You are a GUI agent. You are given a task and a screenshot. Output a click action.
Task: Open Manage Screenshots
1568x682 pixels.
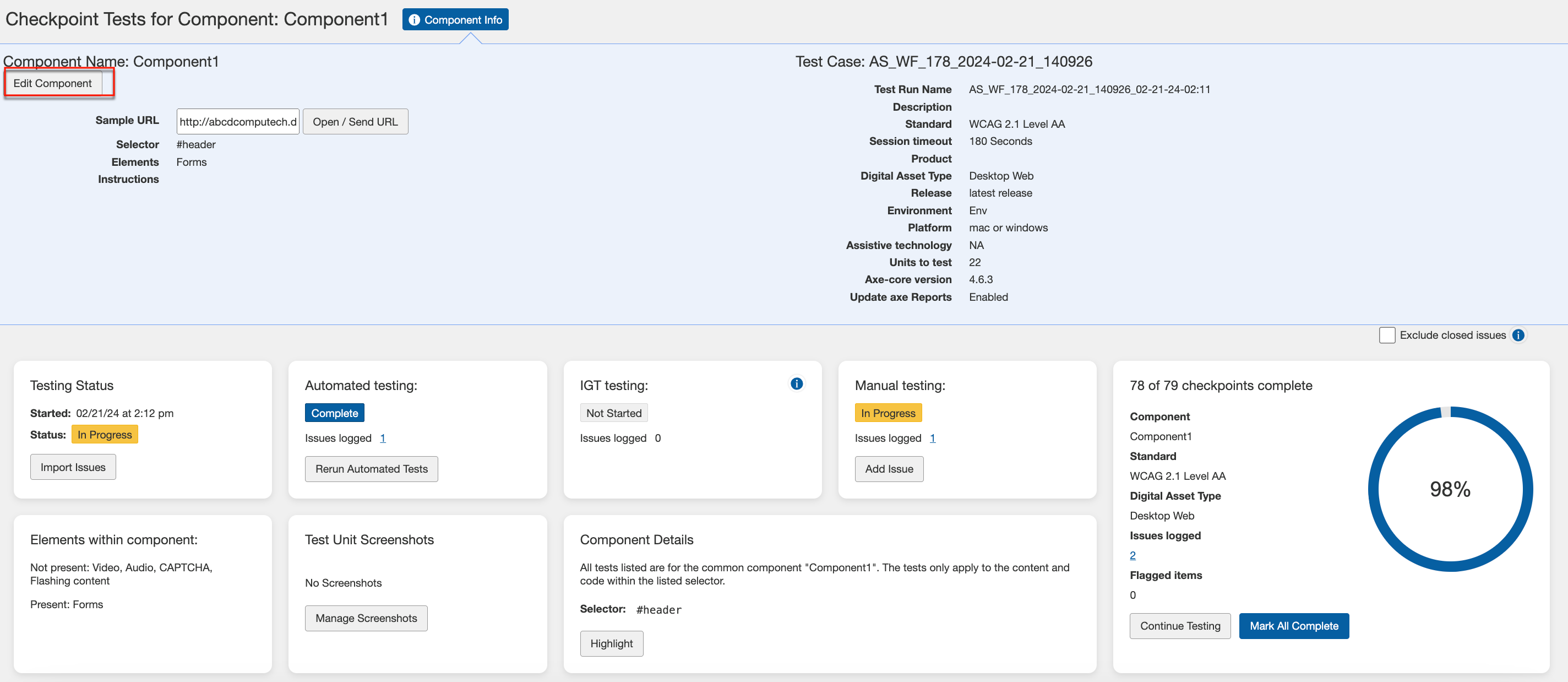(x=366, y=618)
